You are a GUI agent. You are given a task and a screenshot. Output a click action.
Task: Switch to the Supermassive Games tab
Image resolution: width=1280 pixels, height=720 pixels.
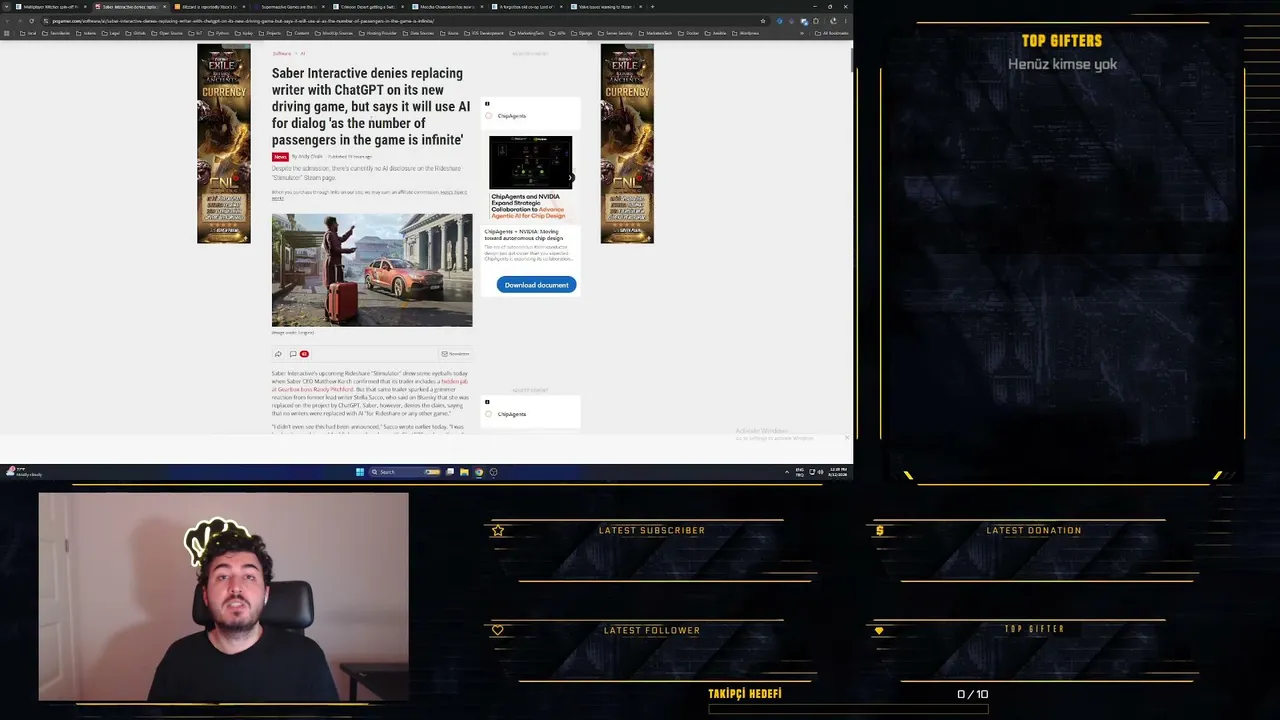pos(289,7)
